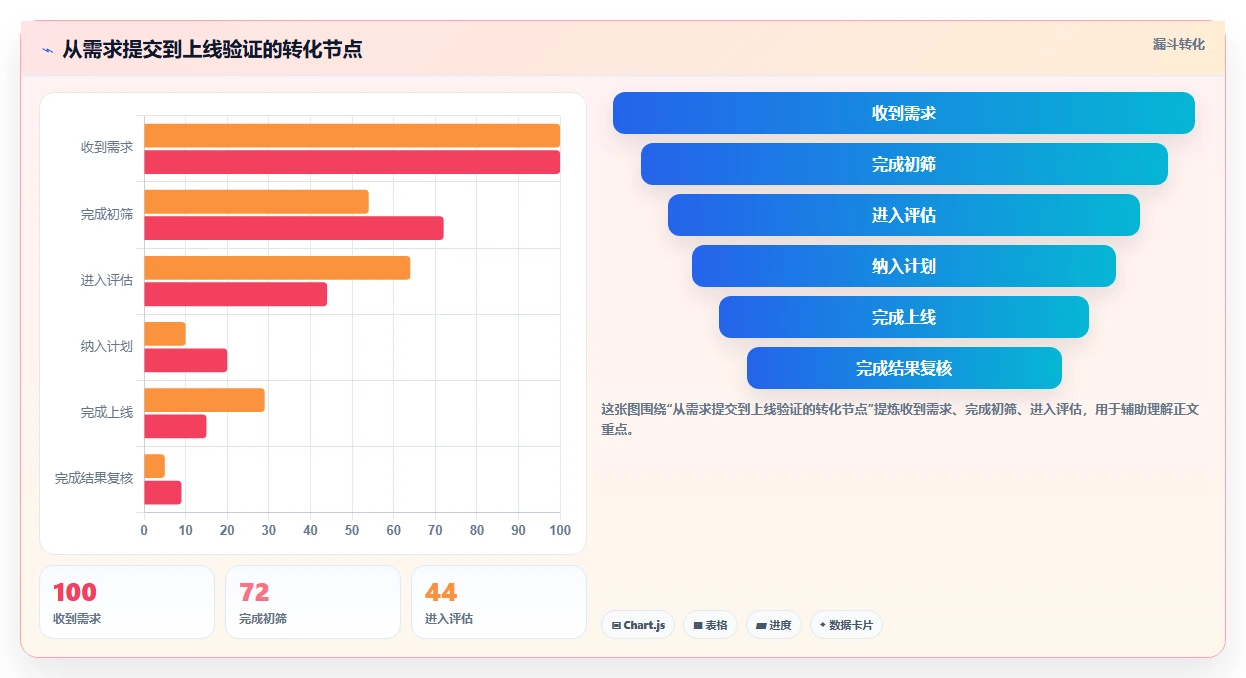Click the 收到需求 y-axis label
The height and width of the screenshot is (678, 1246).
pos(107,148)
